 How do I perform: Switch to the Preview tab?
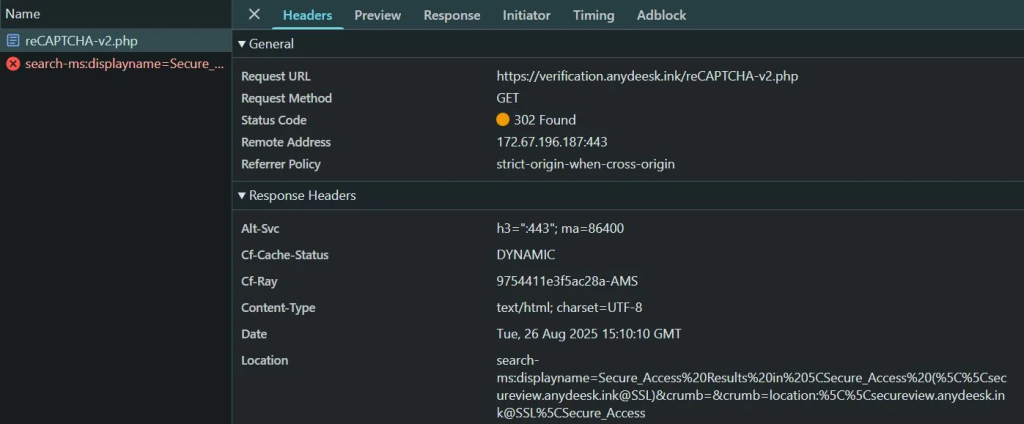click(x=377, y=15)
